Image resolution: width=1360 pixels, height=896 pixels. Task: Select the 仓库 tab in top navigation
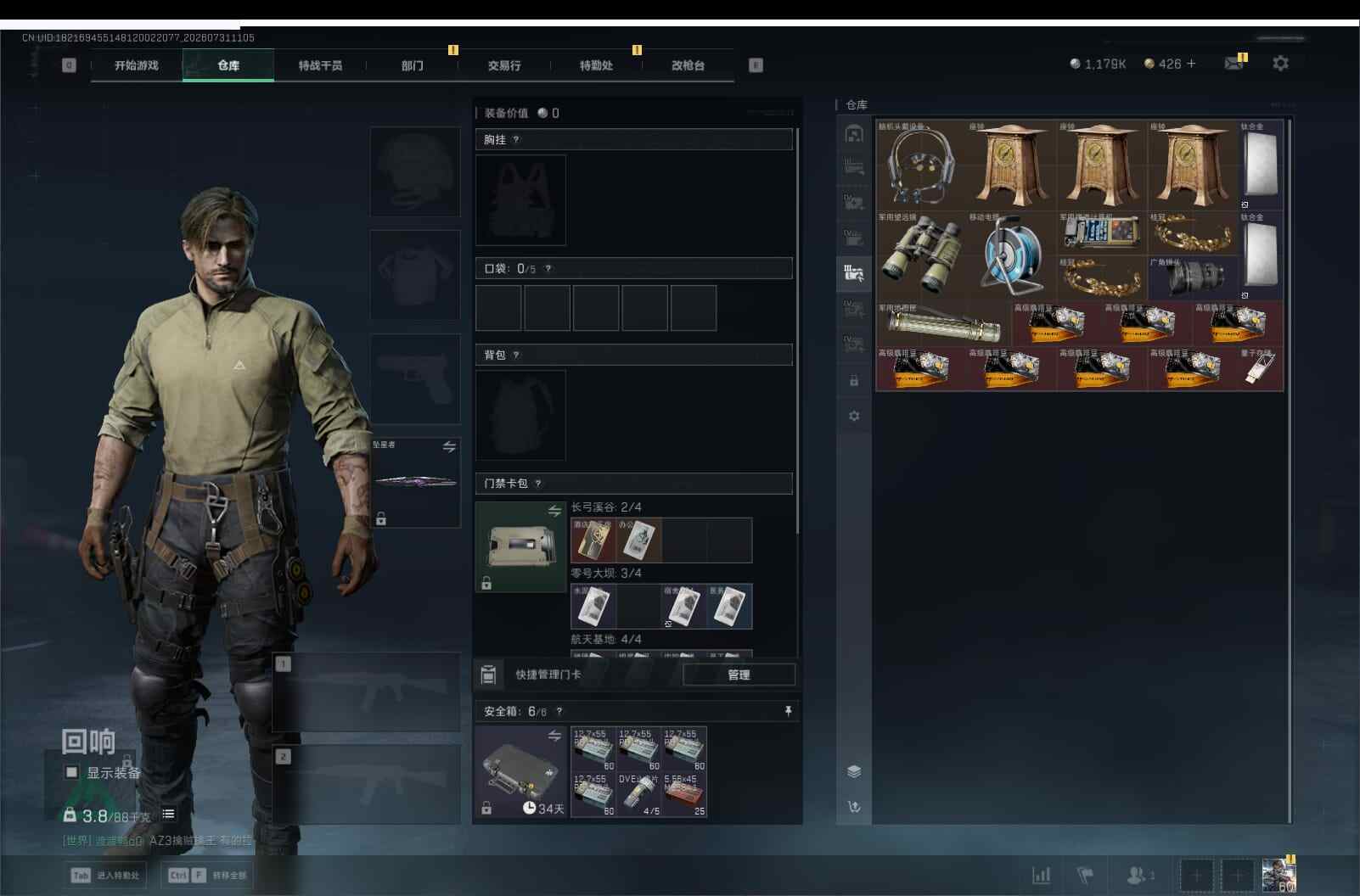[228, 65]
